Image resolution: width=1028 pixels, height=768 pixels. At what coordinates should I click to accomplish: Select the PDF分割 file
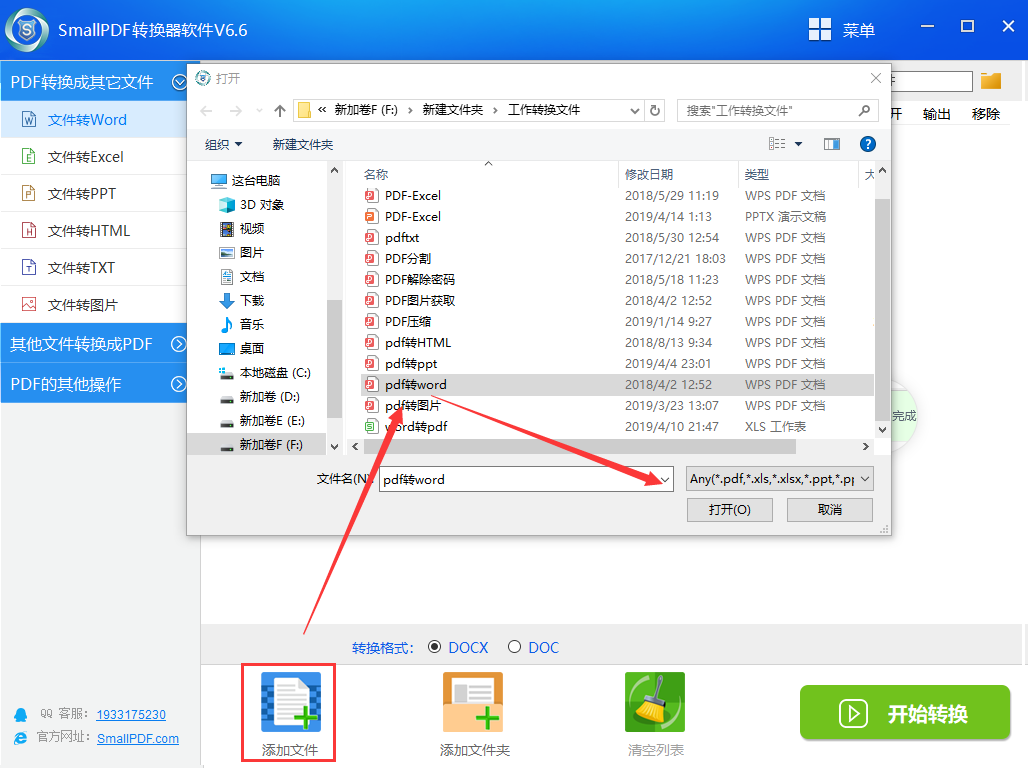coord(407,258)
